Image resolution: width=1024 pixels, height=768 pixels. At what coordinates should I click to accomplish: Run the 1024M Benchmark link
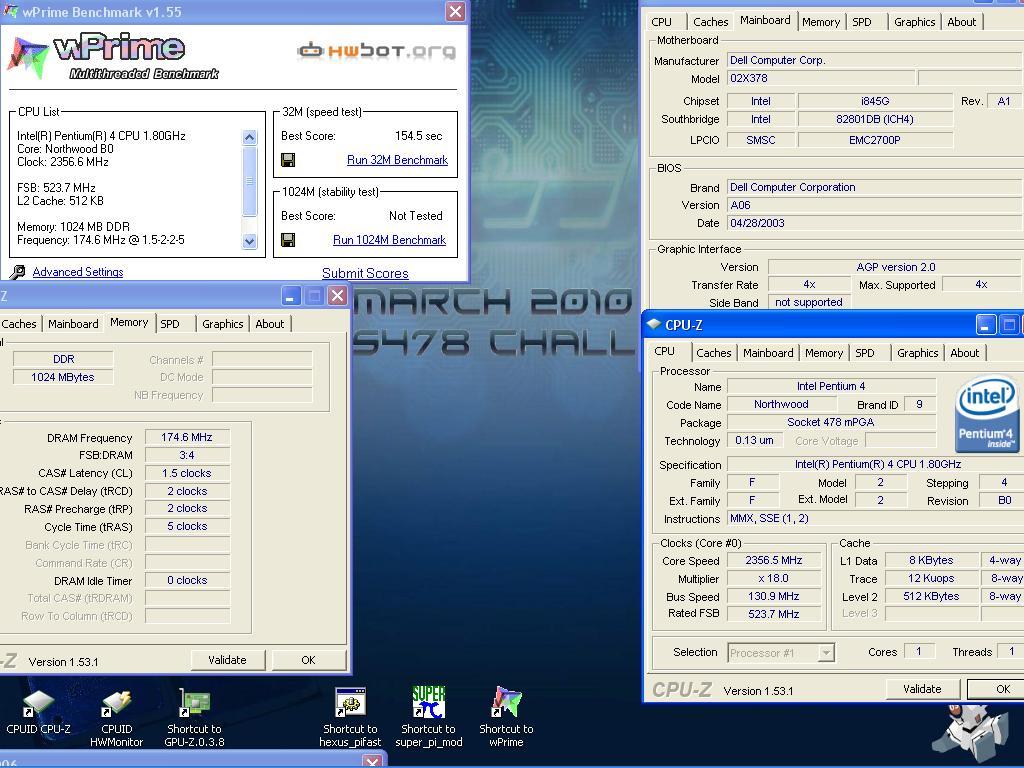point(389,240)
